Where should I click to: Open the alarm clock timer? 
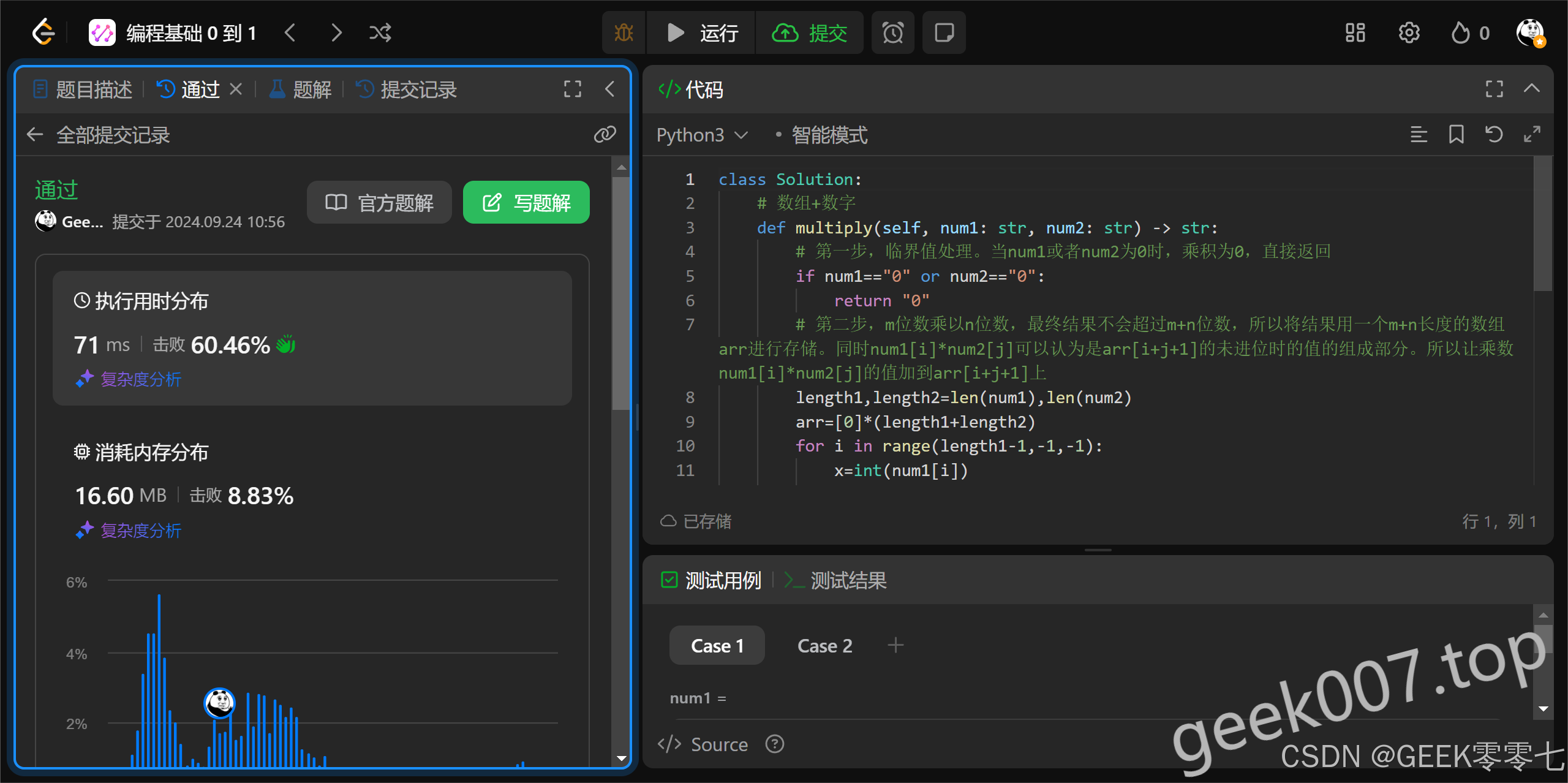point(892,32)
